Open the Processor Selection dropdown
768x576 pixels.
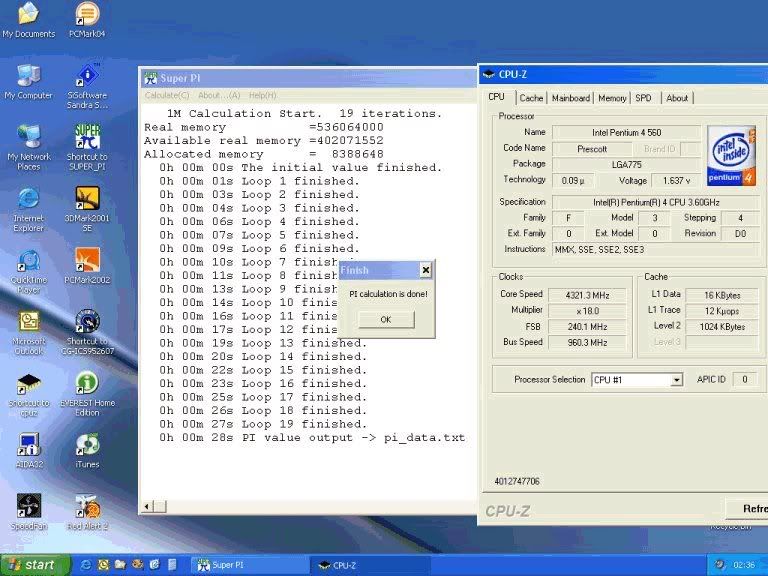pyautogui.click(x=676, y=380)
